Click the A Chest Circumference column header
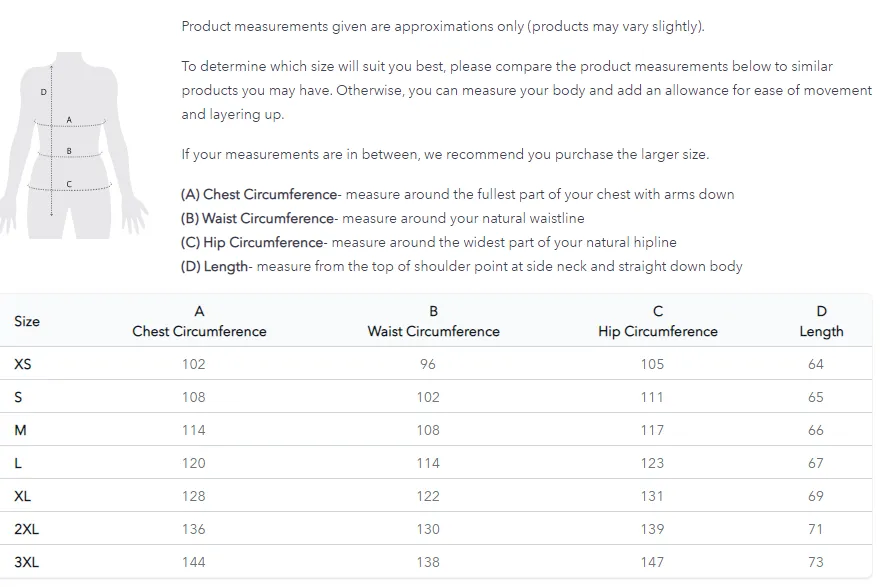 (x=199, y=321)
